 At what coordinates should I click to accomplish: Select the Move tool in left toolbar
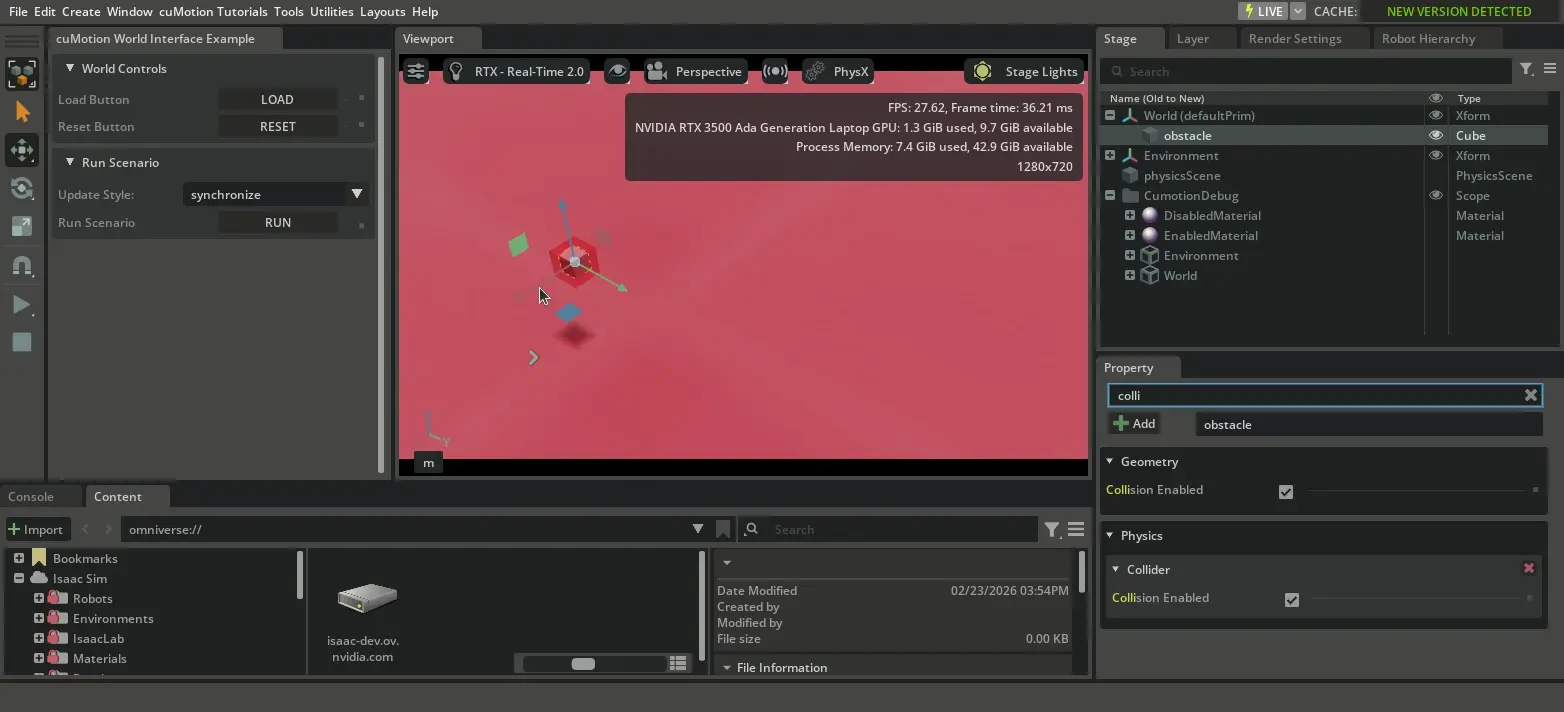point(21,150)
